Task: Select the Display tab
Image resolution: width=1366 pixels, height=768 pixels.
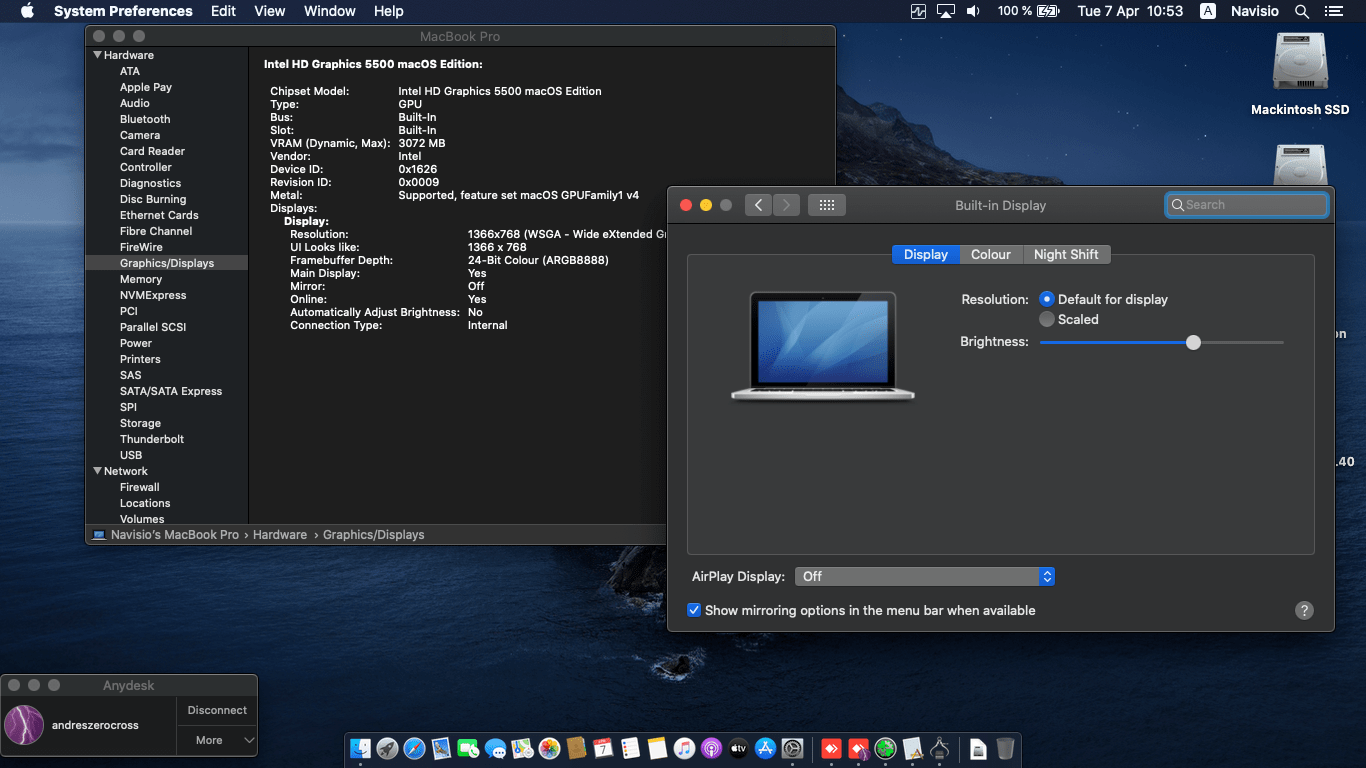Action: (926, 254)
